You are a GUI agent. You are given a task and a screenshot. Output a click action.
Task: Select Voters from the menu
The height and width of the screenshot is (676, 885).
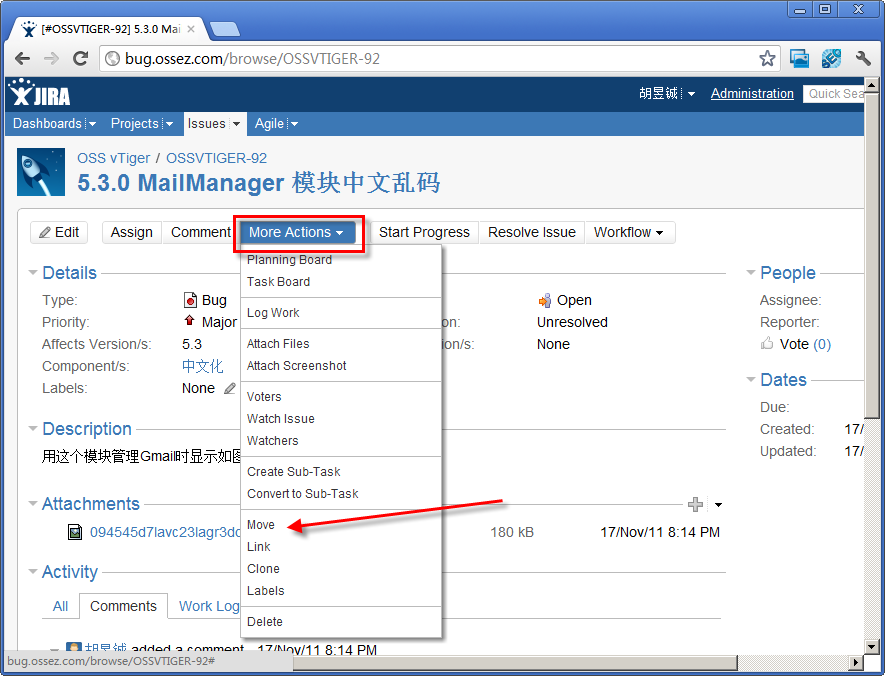(341, 397)
